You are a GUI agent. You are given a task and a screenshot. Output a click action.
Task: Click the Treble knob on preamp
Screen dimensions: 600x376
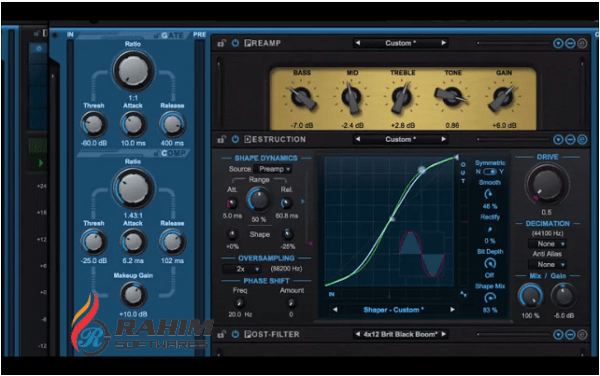tap(402, 97)
